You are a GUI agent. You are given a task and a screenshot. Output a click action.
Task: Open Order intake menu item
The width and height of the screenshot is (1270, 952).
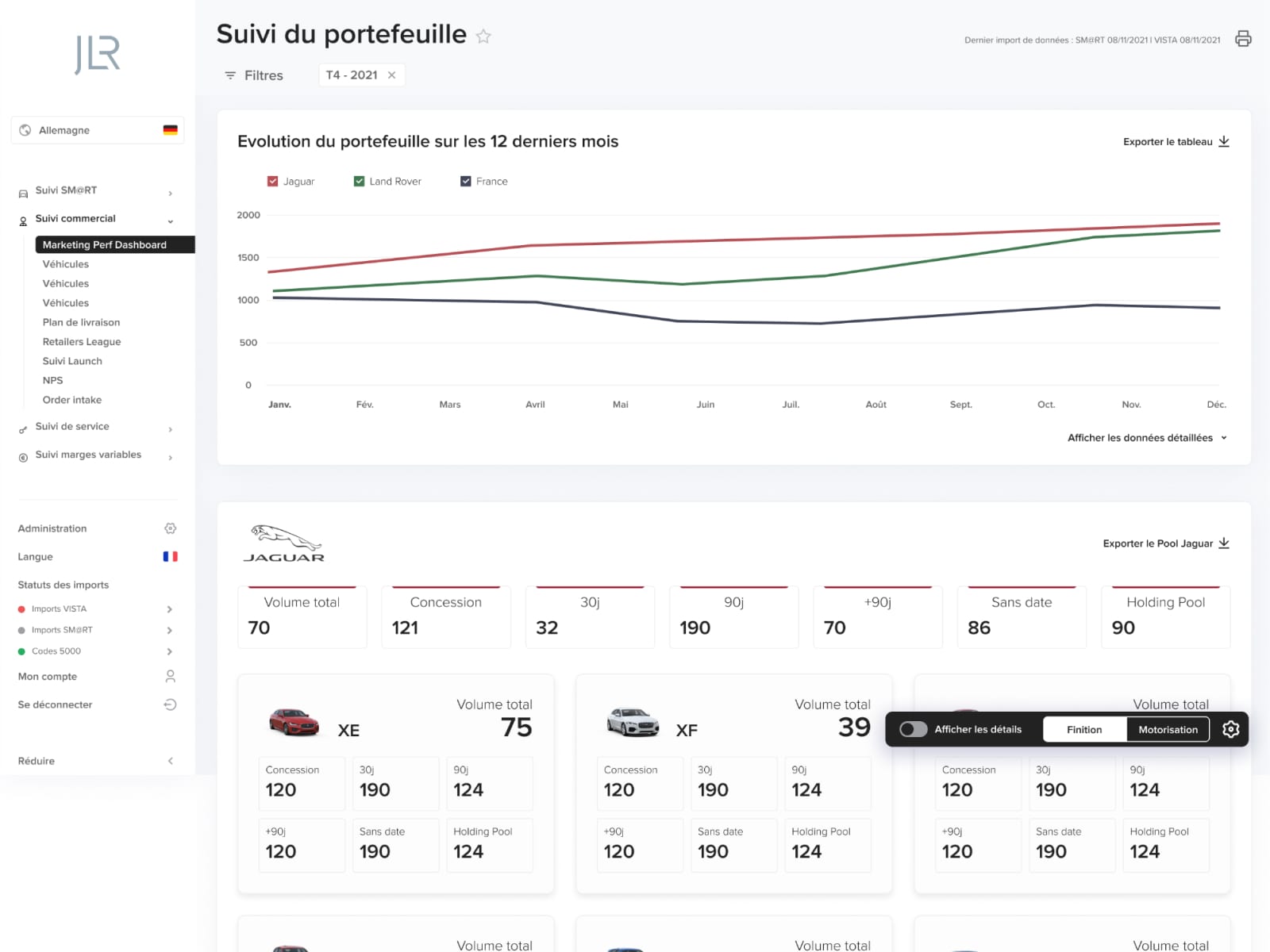pos(72,400)
